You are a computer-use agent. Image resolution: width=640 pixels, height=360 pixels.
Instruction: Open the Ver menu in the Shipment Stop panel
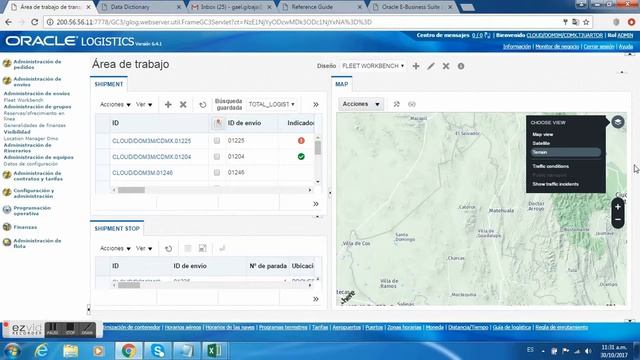coord(144,248)
